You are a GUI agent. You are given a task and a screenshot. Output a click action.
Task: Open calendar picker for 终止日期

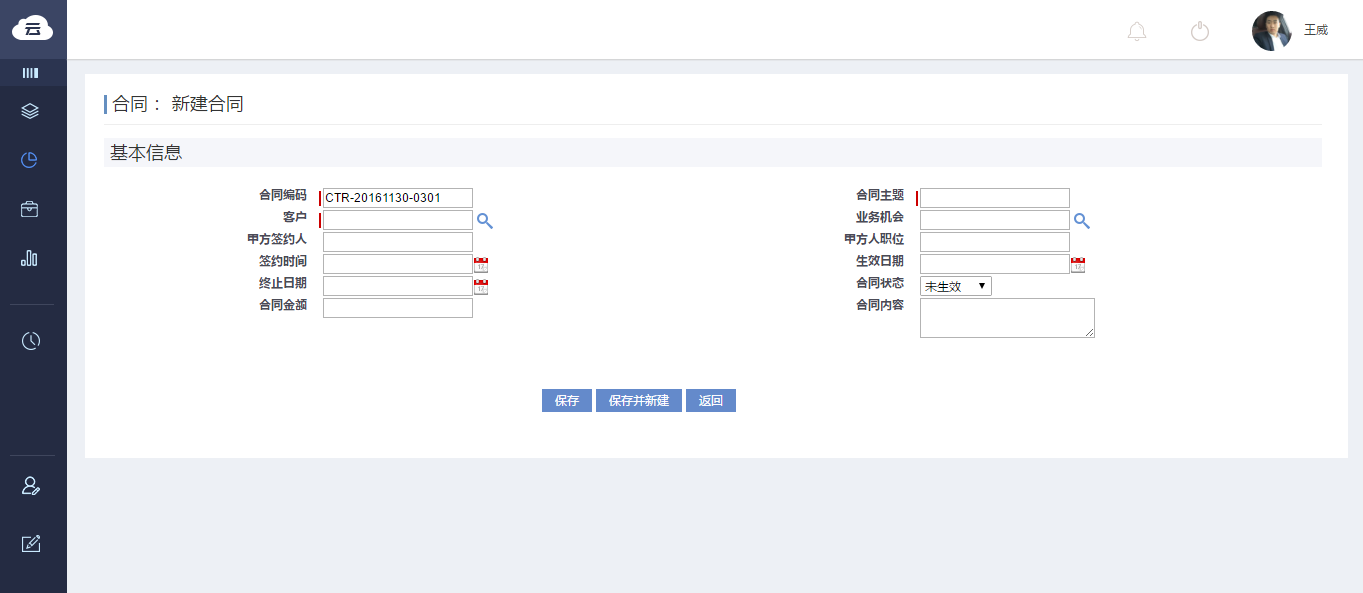point(481,287)
